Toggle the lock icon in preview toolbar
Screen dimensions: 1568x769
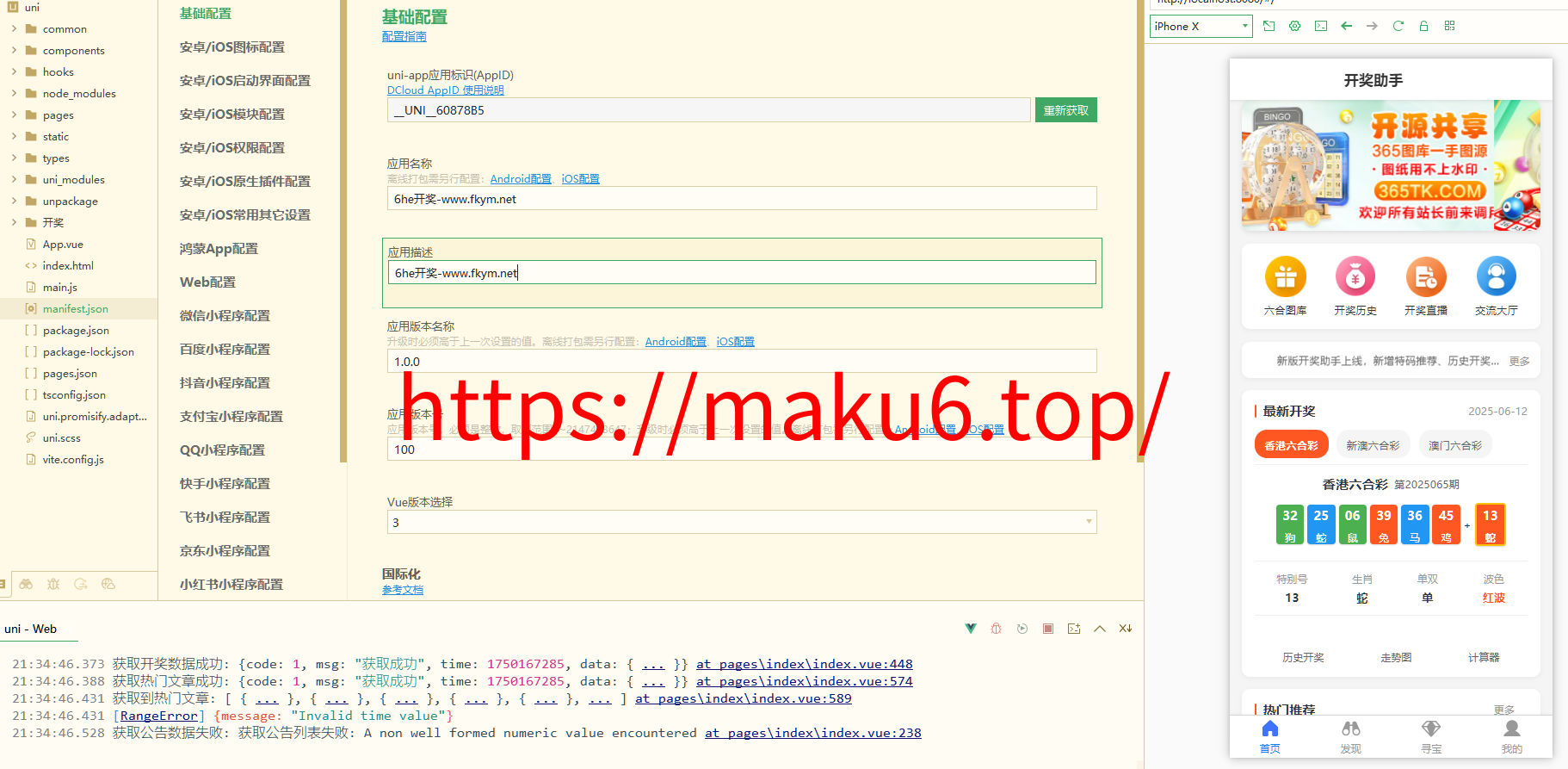[x=1423, y=26]
